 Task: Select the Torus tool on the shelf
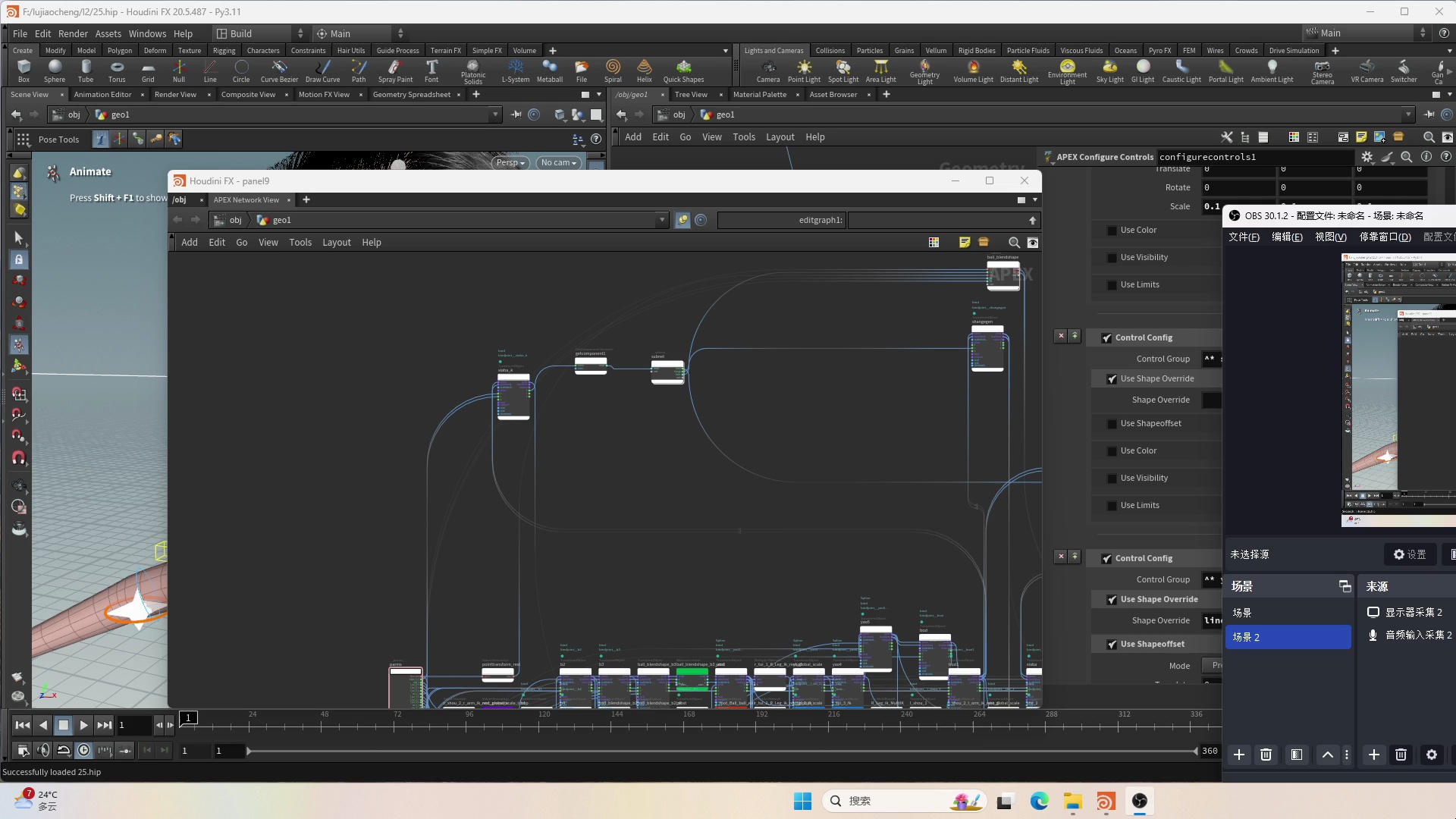pyautogui.click(x=116, y=71)
